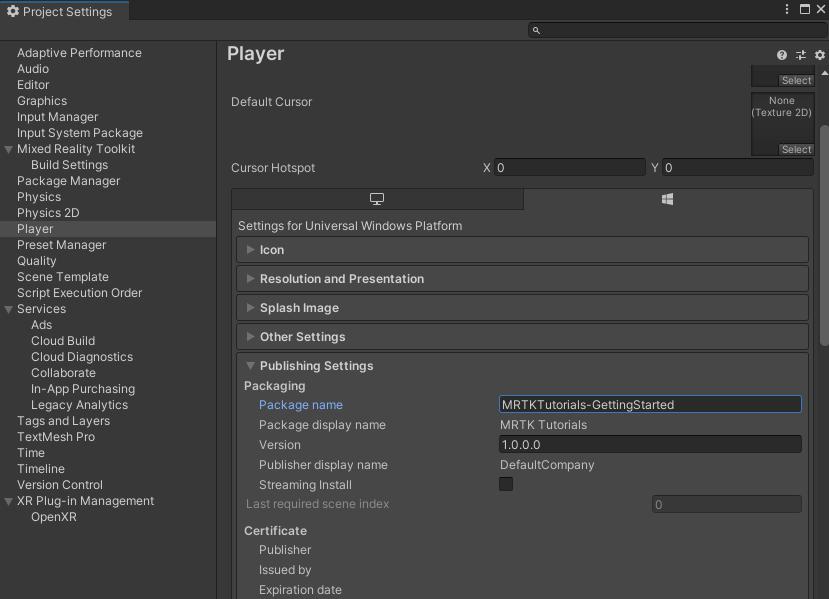Click Select button above Default Cursor
This screenshot has width=829, height=599.
(x=796, y=80)
